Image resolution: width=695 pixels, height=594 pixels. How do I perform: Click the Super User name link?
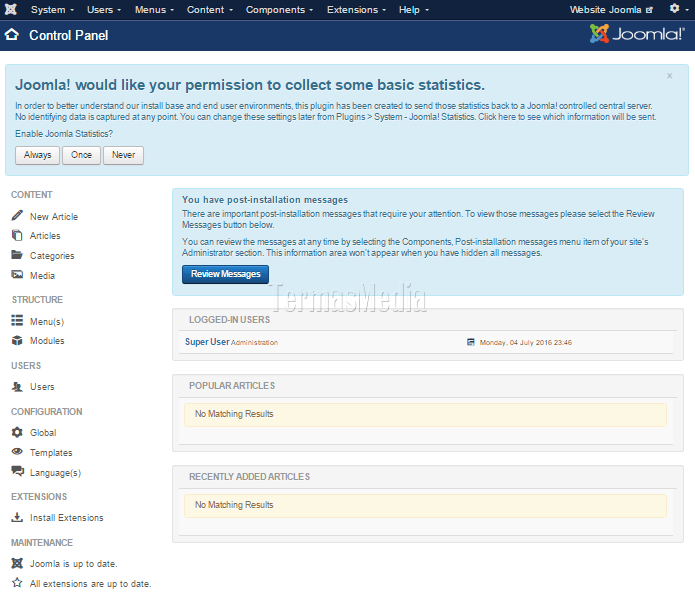click(x=207, y=342)
